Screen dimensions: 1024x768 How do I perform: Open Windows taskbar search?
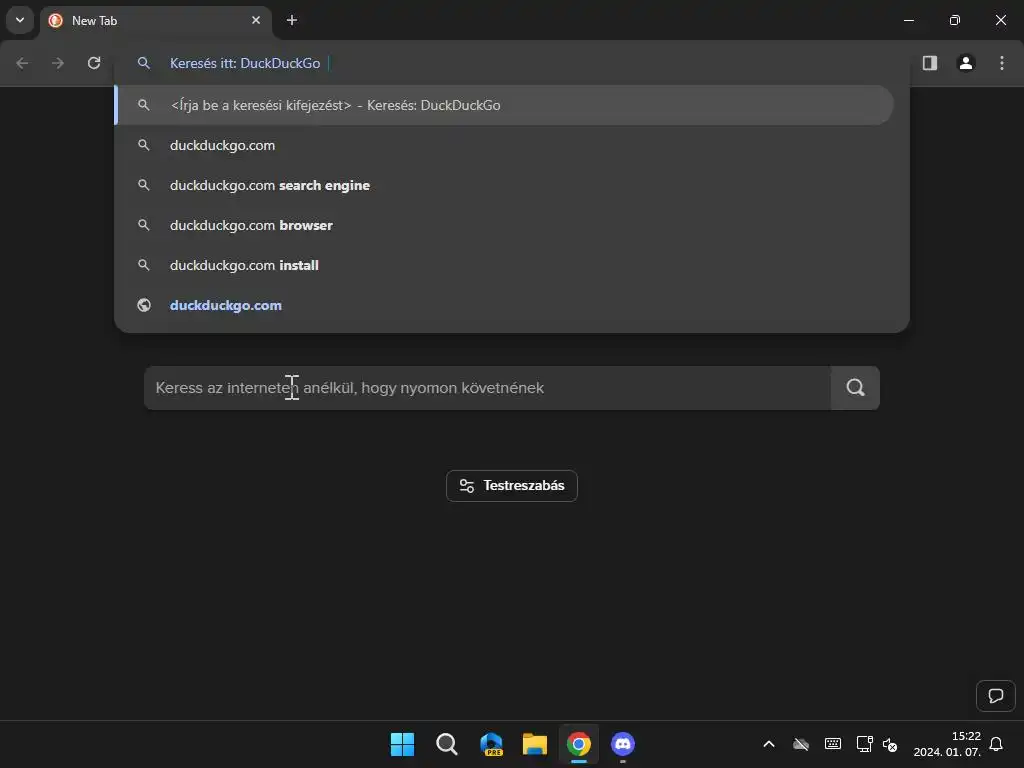(447, 744)
